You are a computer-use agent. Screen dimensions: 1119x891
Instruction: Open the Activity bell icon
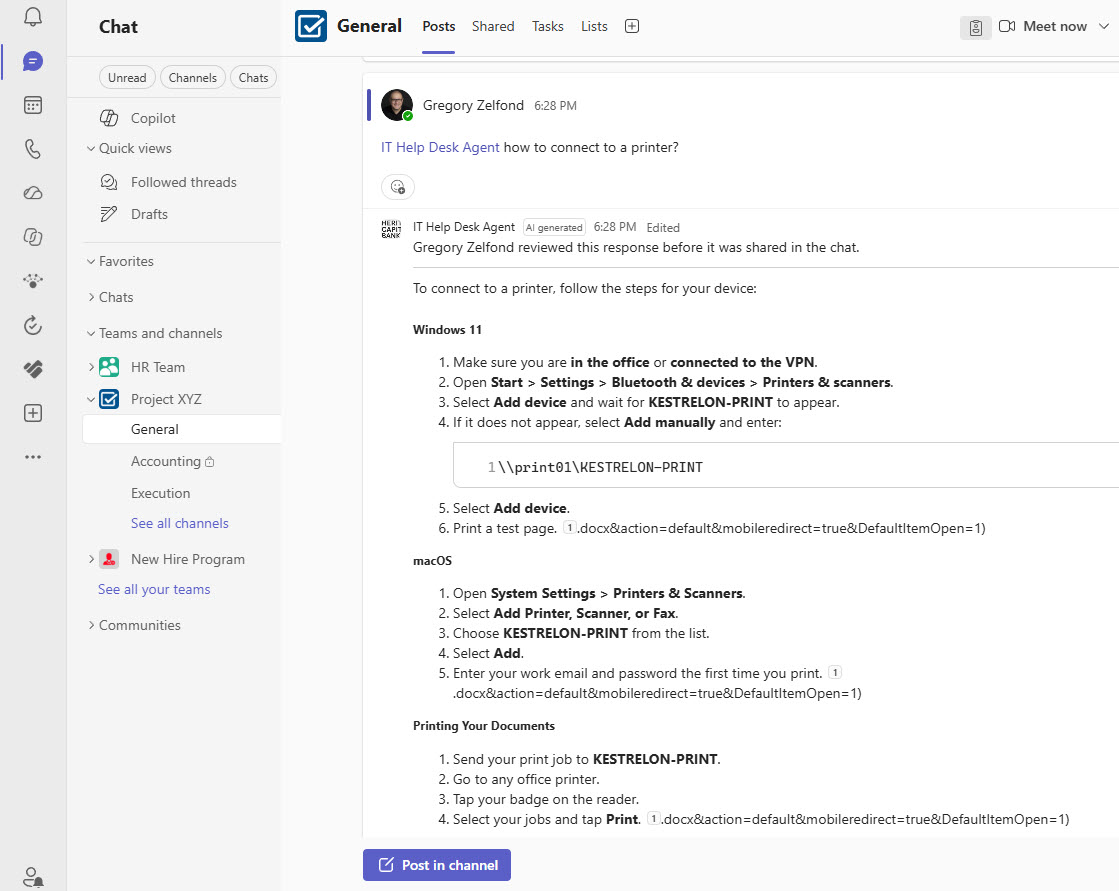pos(33,16)
